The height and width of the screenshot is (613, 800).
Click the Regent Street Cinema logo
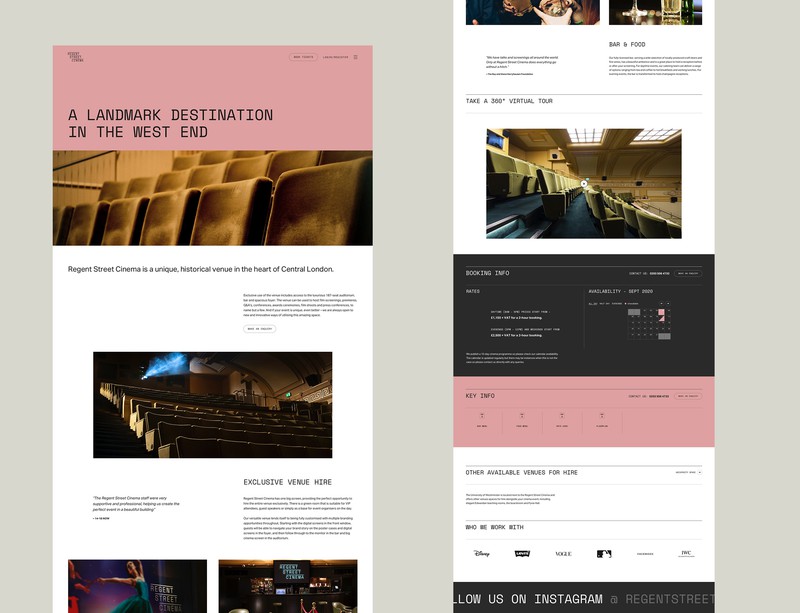tap(76, 58)
